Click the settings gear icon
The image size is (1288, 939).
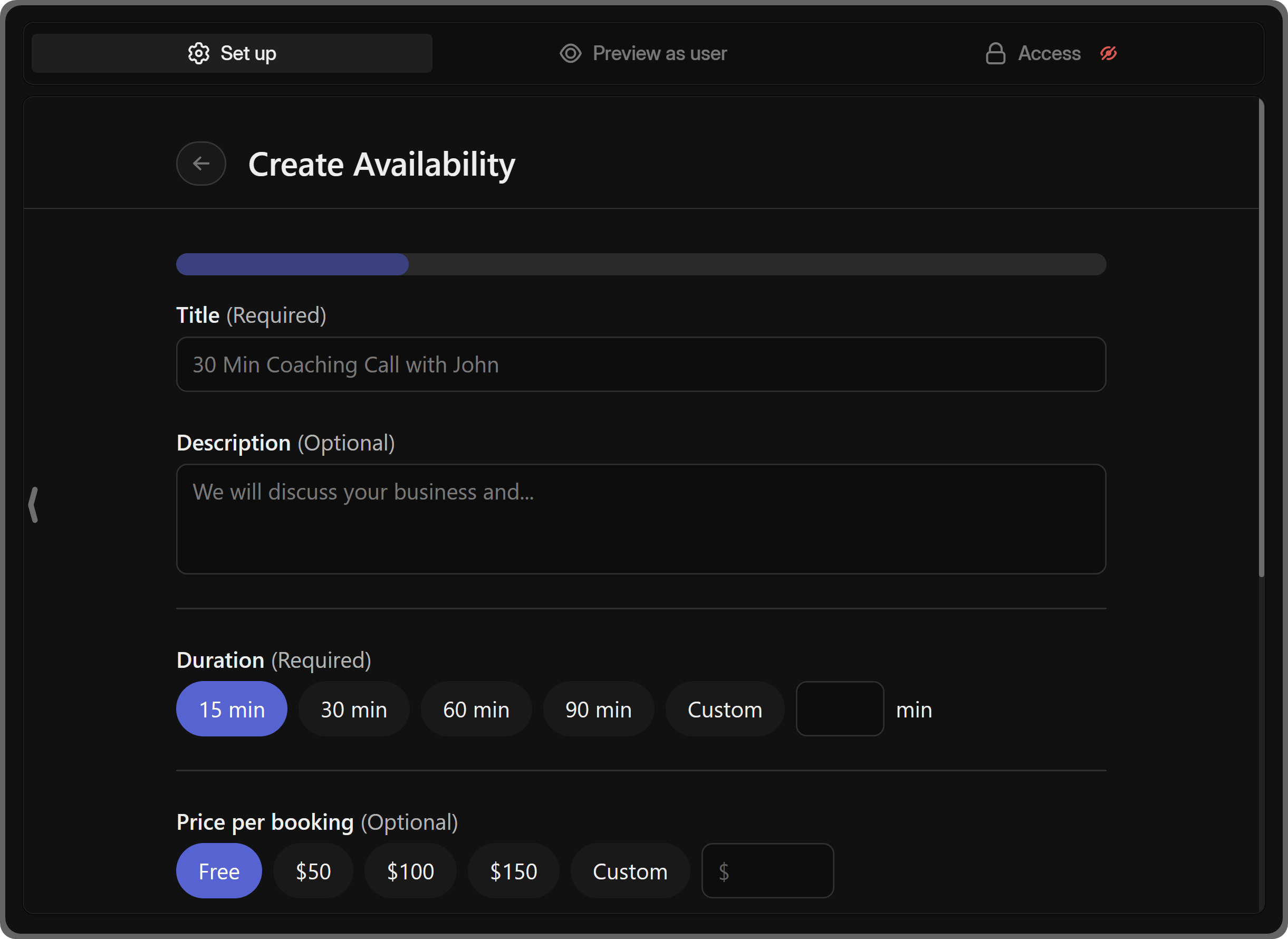(x=197, y=53)
